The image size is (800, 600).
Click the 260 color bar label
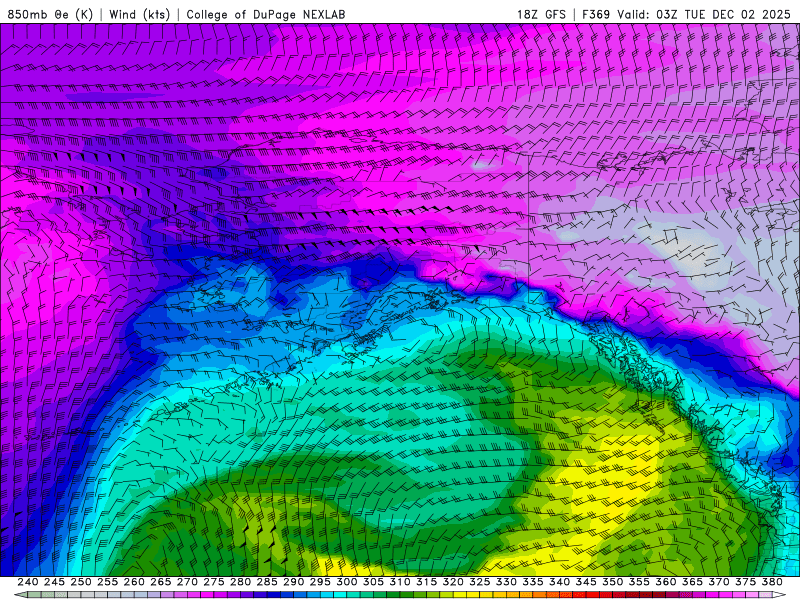point(134,582)
